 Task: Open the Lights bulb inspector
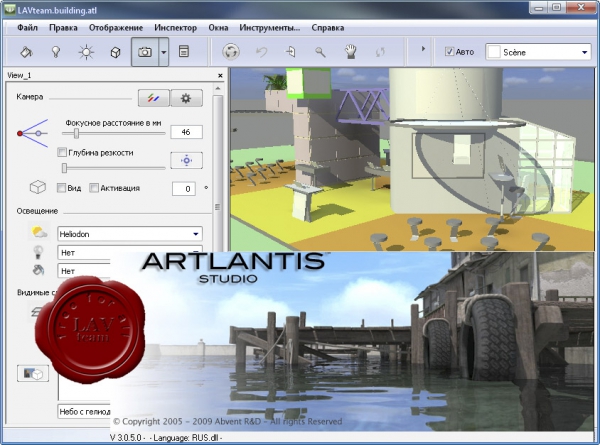56,52
